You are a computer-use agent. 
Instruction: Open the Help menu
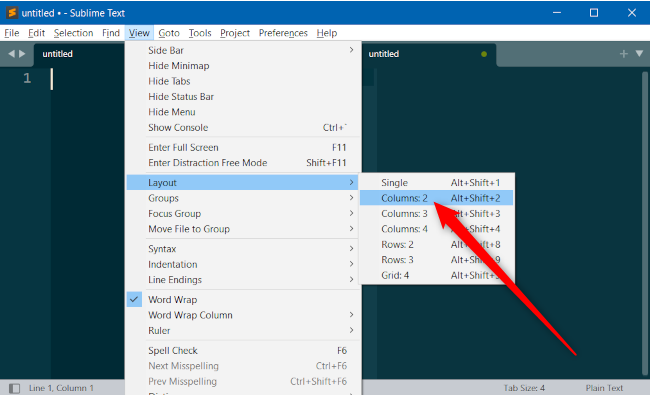click(327, 33)
